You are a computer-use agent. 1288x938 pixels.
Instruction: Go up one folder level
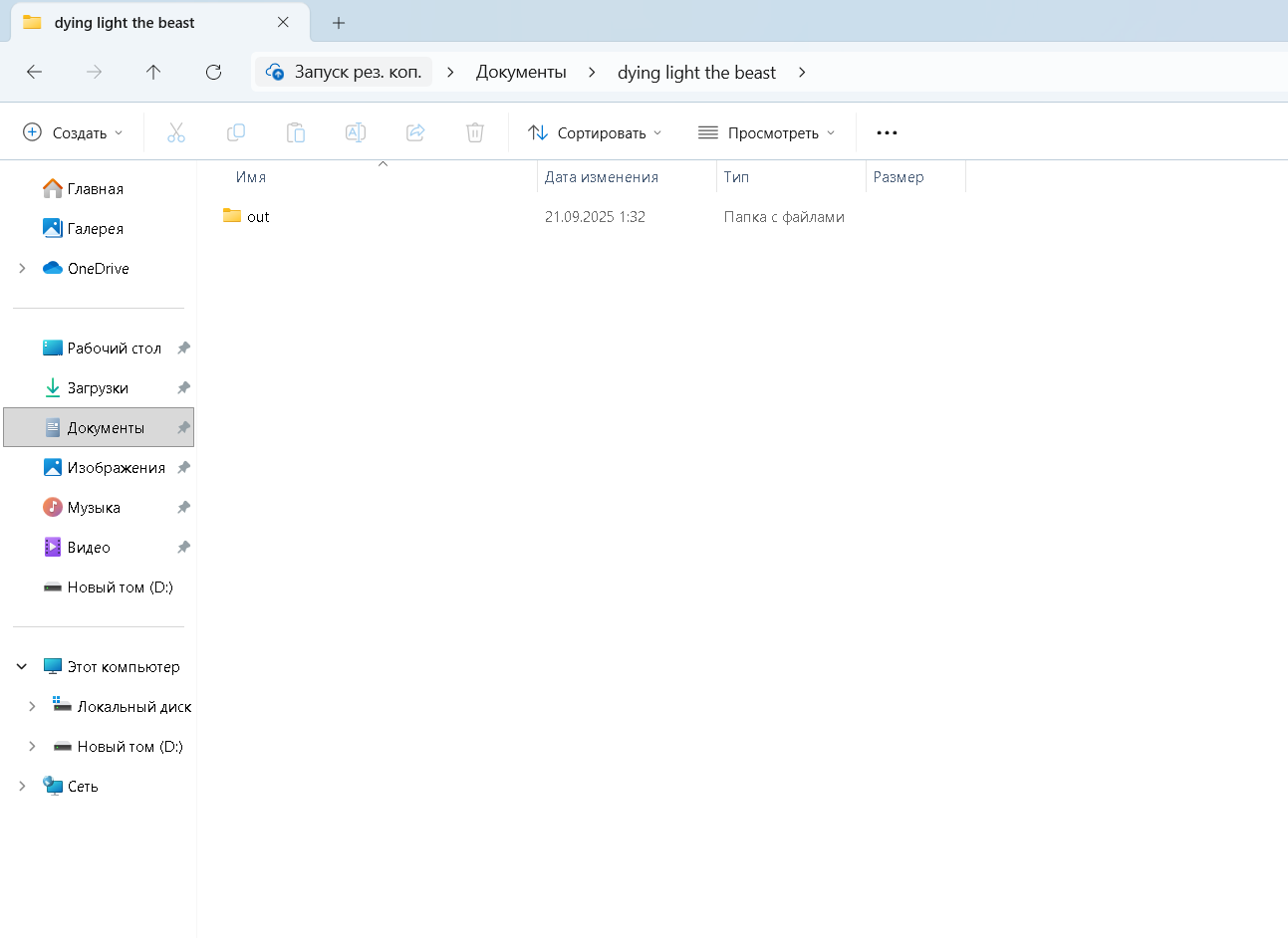(x=153, y=72)
